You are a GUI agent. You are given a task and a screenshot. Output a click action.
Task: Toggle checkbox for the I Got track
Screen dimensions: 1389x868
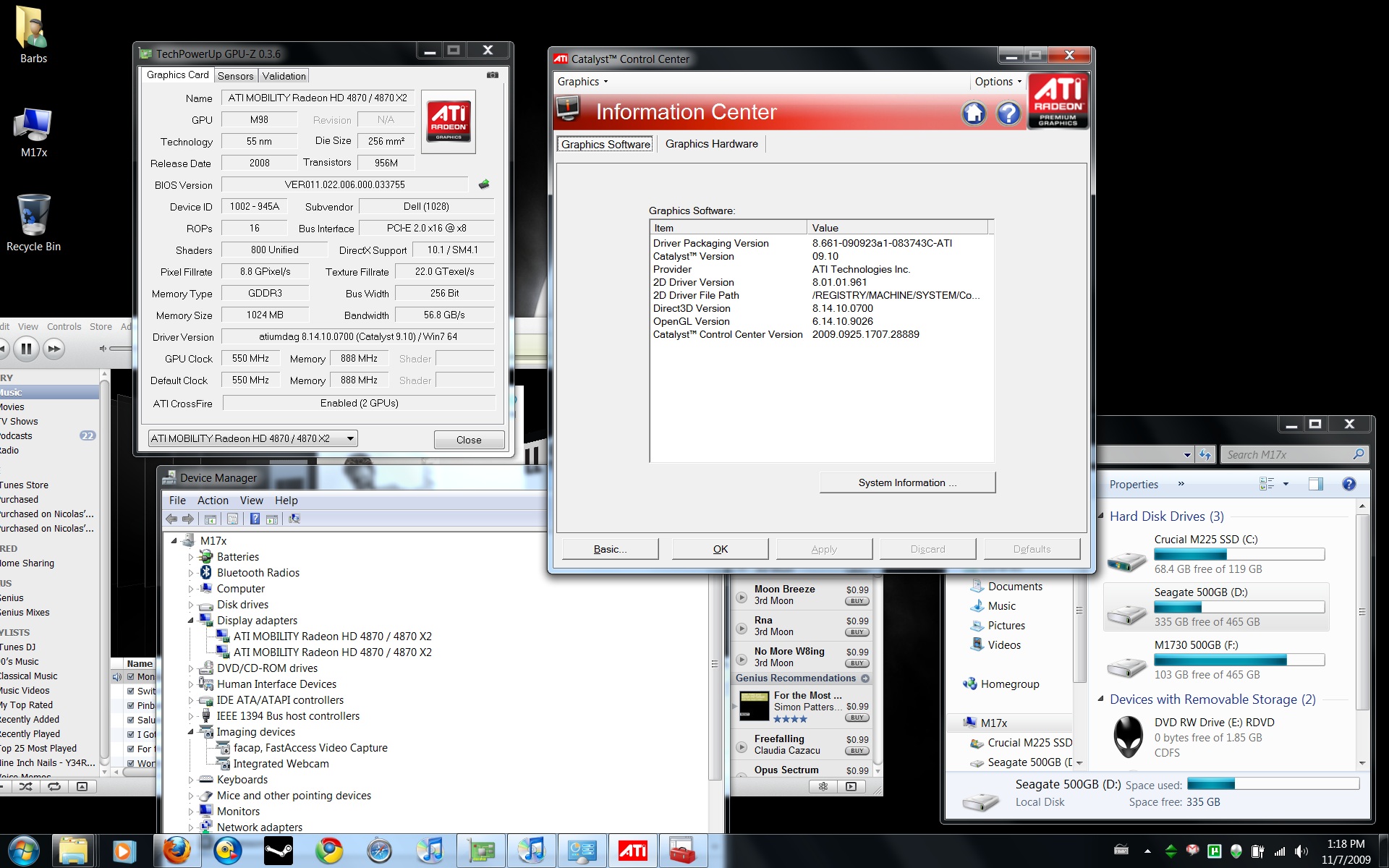pyautogui.click(x=131, y=735)
